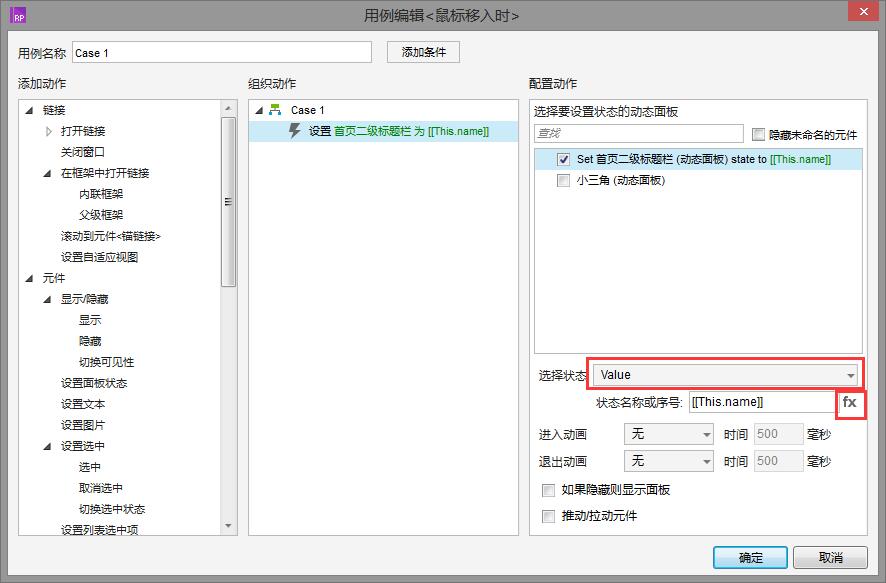Collapse the 在框架中打开链接 node
The width and height of the screenshot is (886, 583).
coord(47,173)
